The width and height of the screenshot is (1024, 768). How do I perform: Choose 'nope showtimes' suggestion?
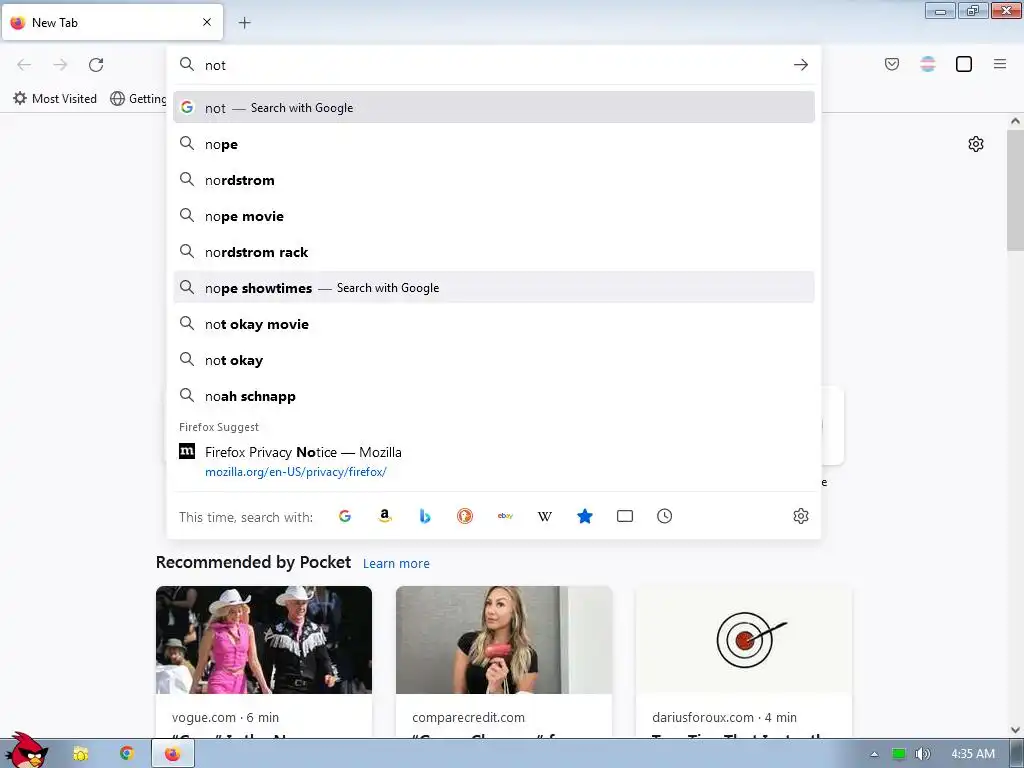(494, 288)
